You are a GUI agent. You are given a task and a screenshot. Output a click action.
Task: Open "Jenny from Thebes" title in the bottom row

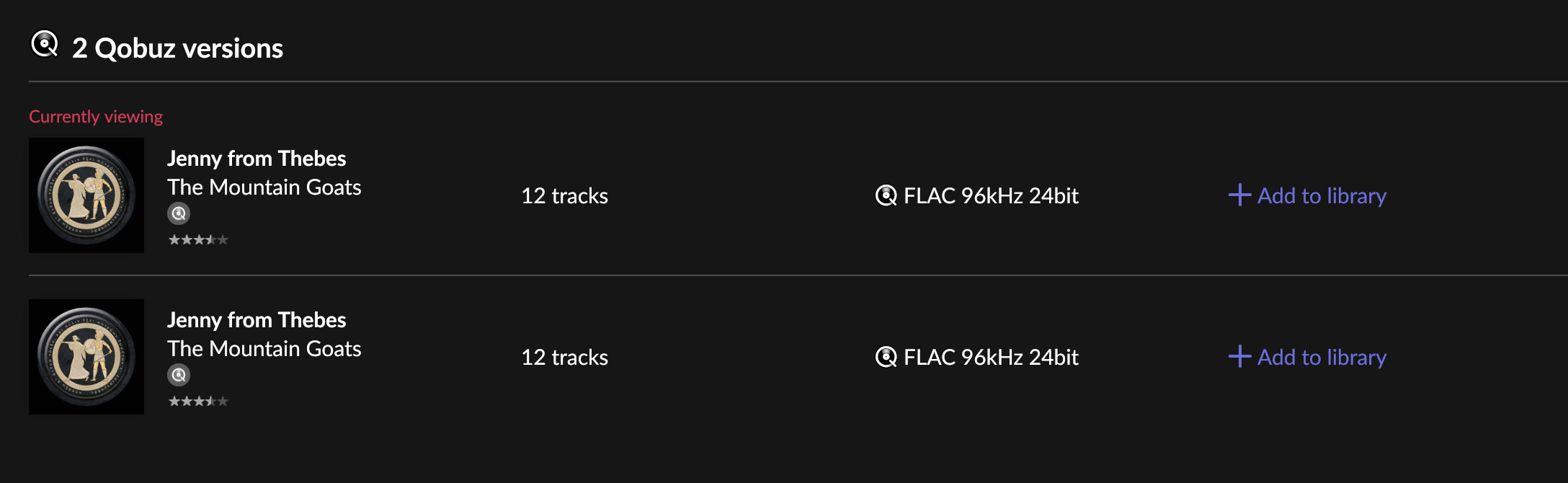point(257,320)
